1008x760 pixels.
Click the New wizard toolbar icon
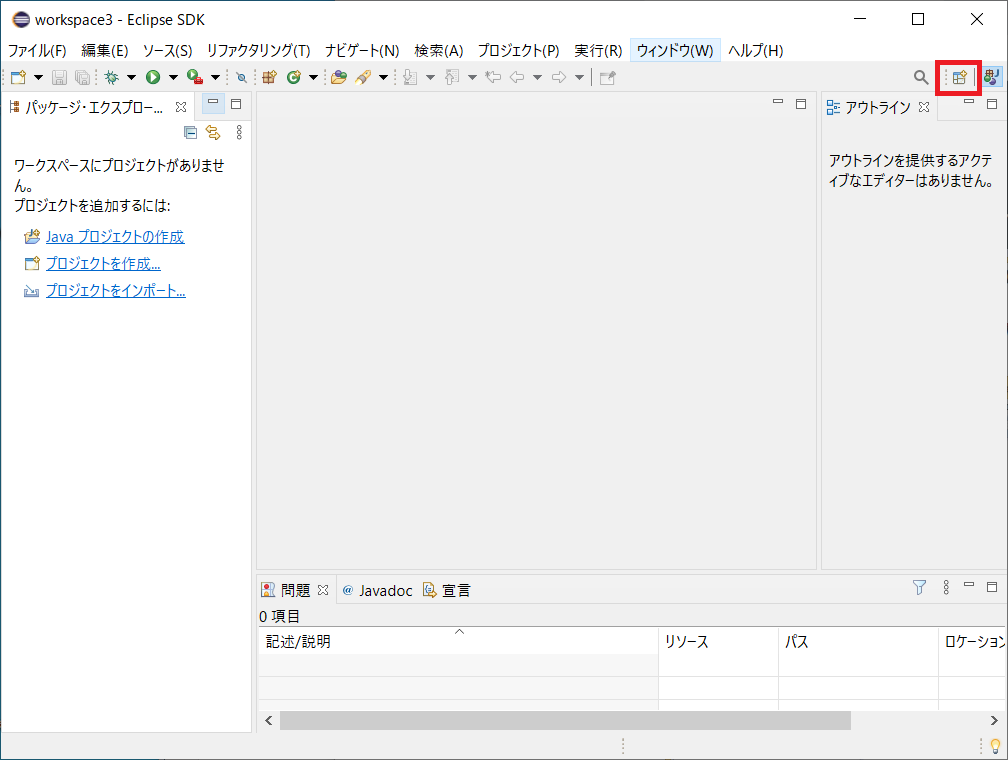click(19, 78)
